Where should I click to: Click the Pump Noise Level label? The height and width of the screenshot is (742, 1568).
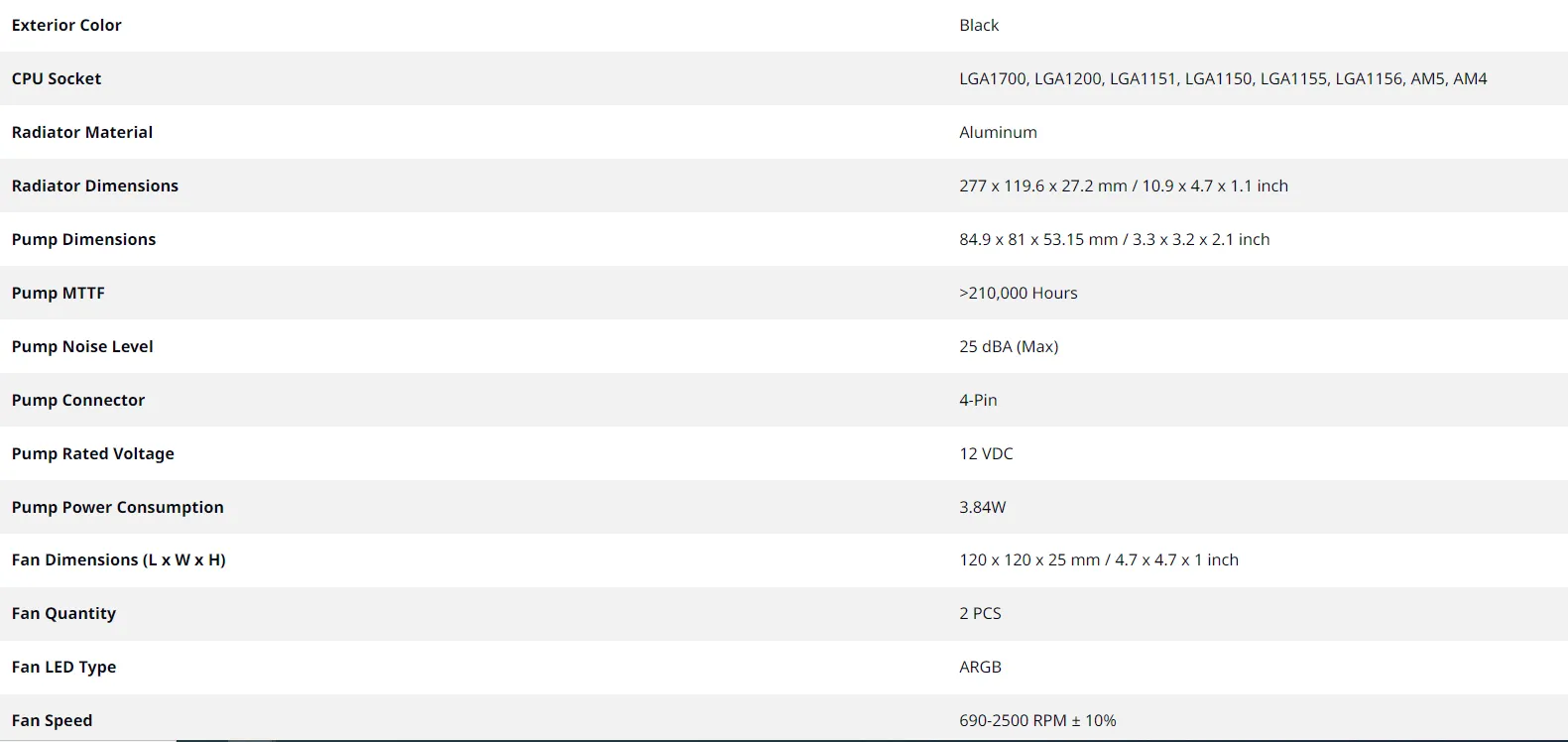(x=82, y=346)
